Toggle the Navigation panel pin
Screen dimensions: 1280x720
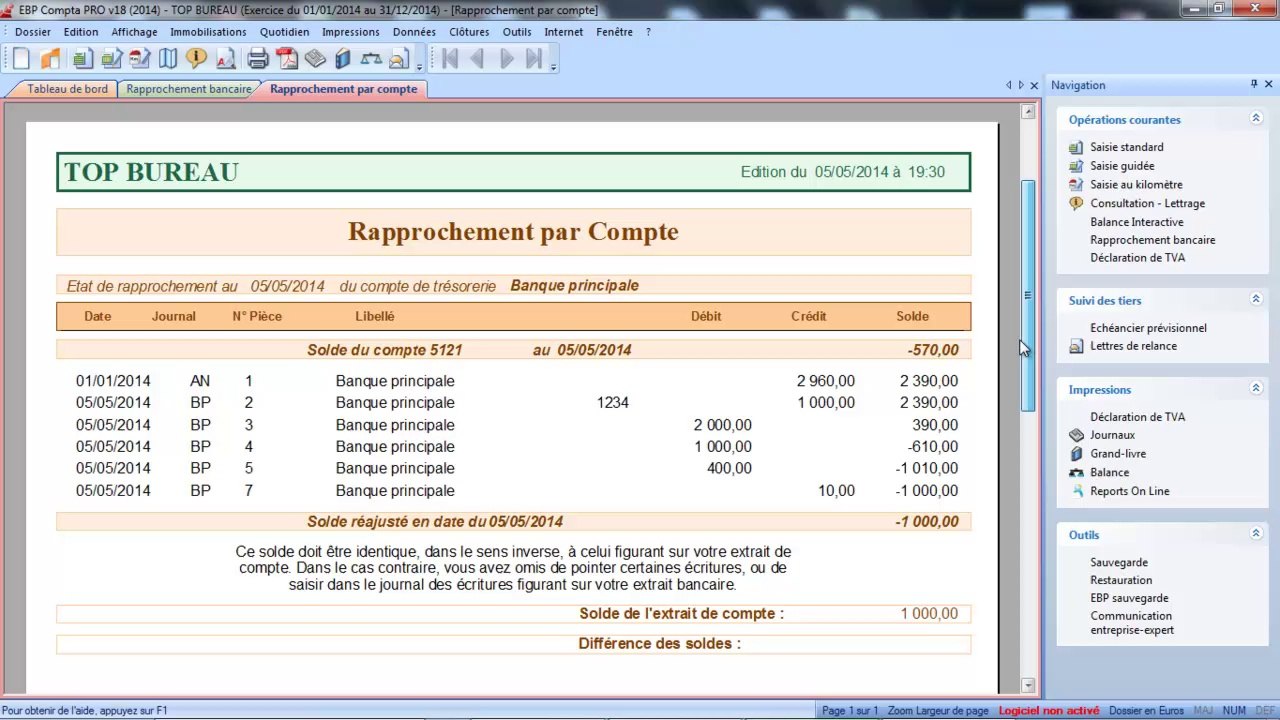click(1254, 85)
